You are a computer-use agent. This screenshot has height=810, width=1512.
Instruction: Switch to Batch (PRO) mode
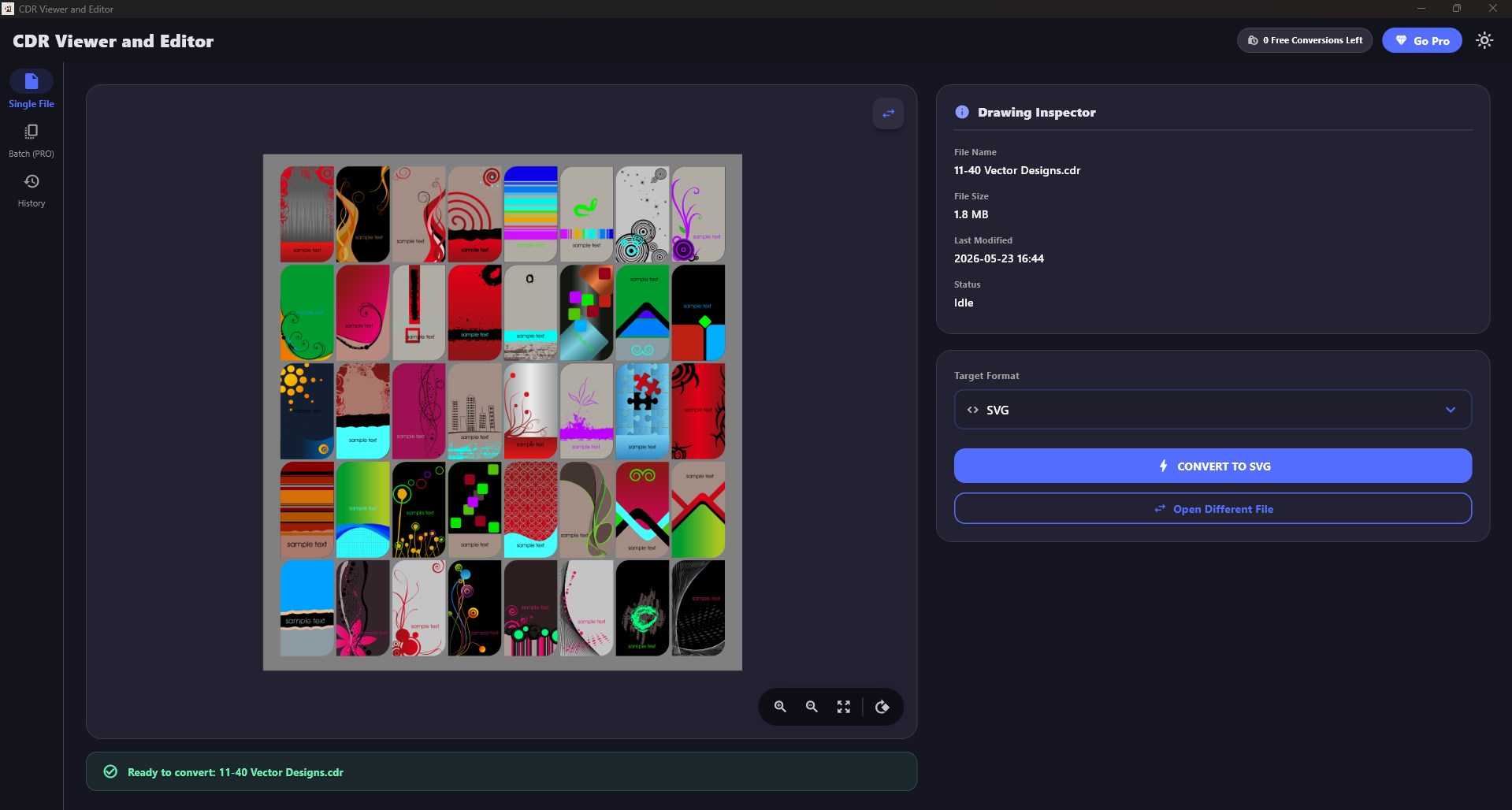(32, 140)
